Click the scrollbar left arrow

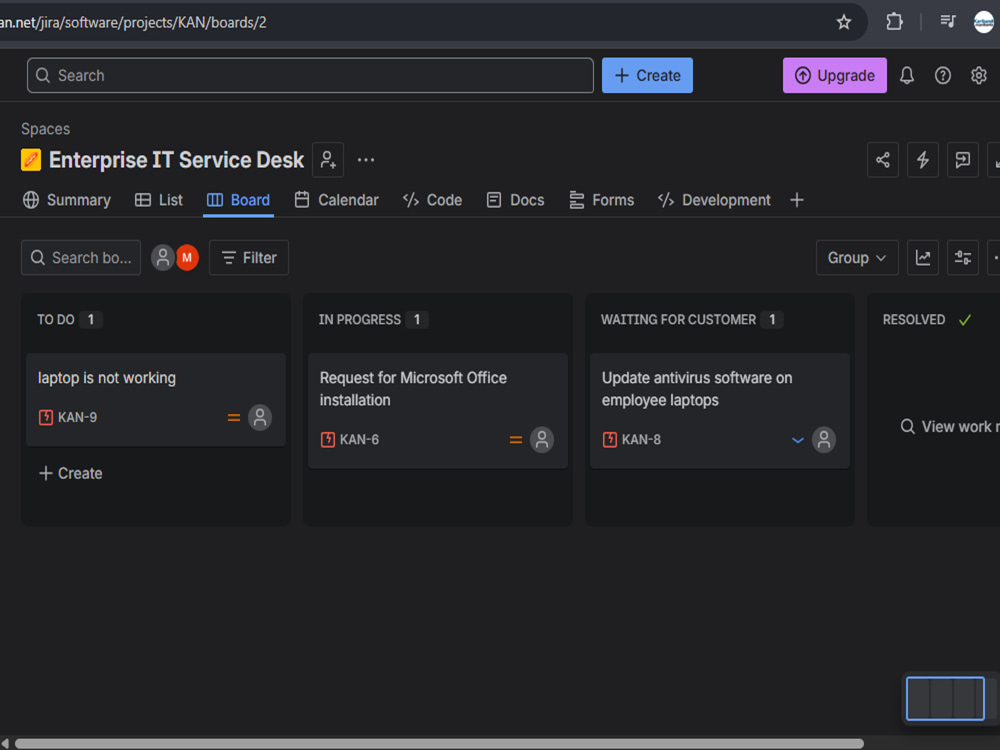coord(5,744)
